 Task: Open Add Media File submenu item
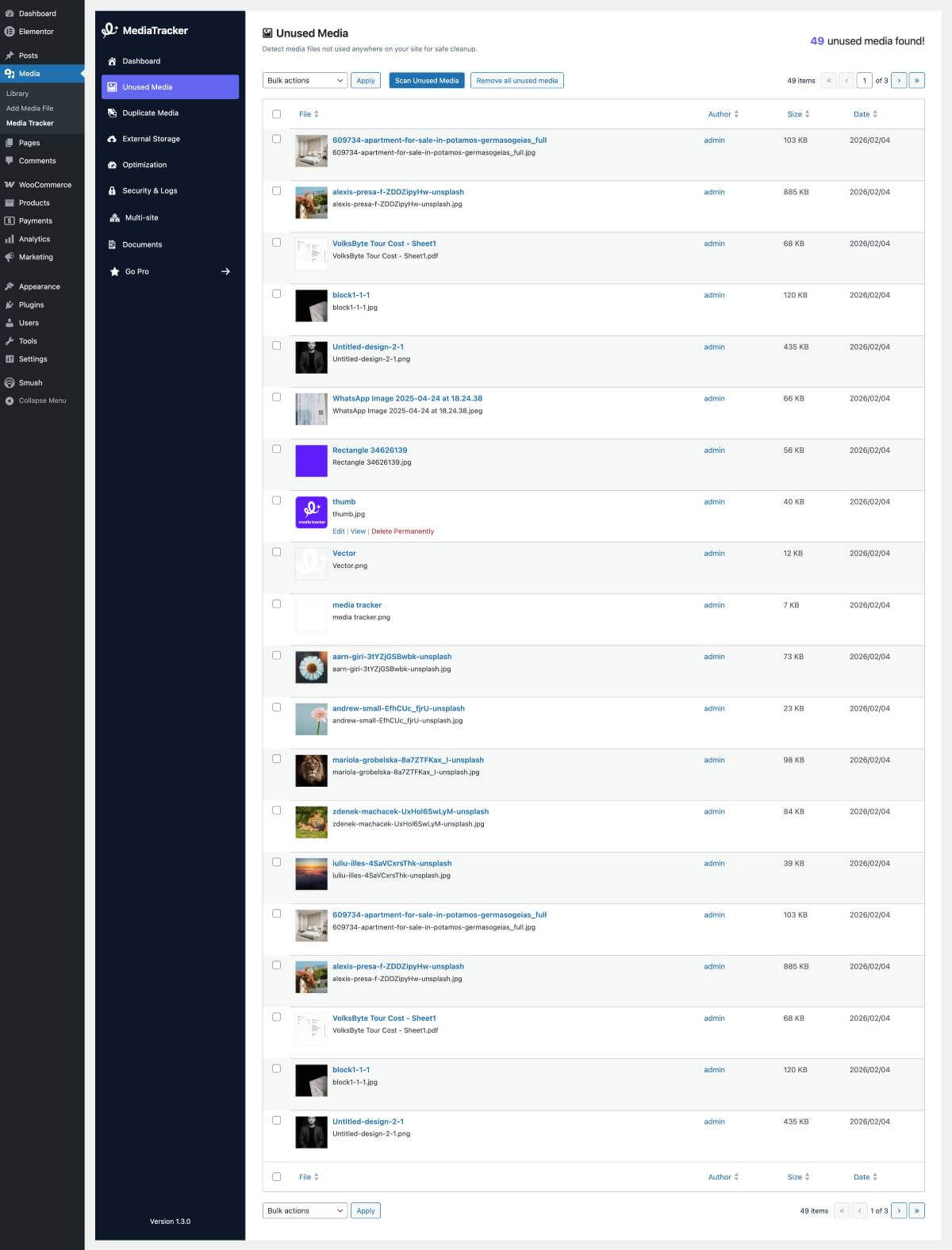coord(30,108)
